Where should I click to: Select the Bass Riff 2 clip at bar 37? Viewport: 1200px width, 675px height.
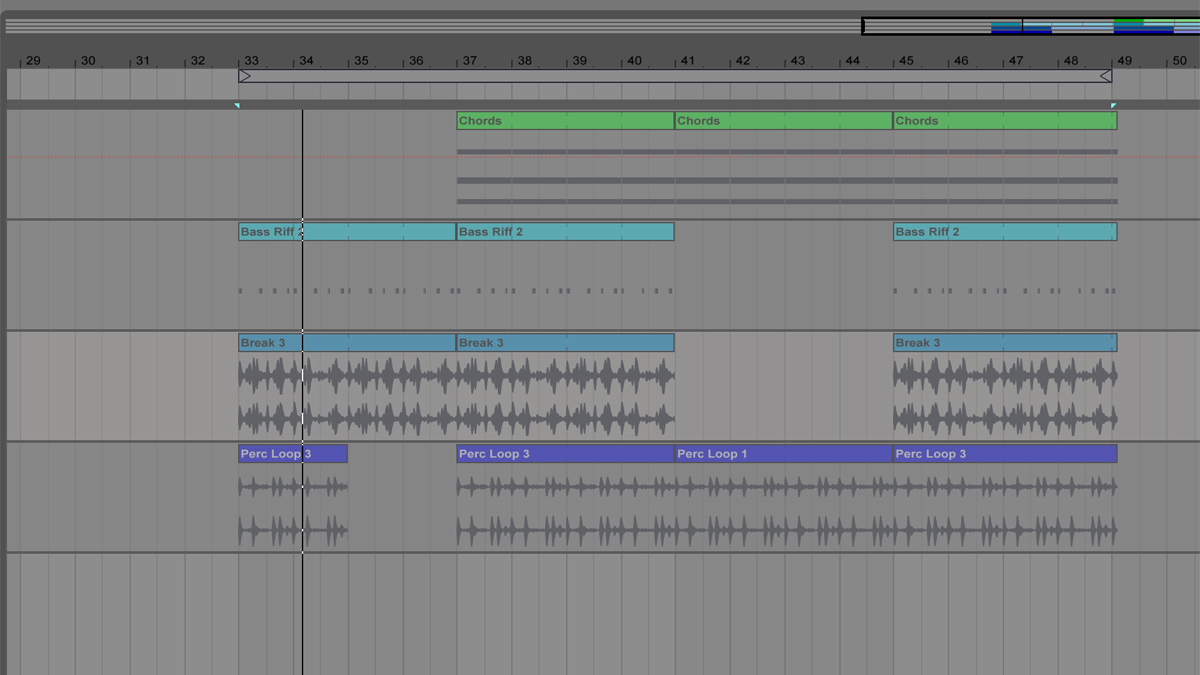(x=565, y=232)
